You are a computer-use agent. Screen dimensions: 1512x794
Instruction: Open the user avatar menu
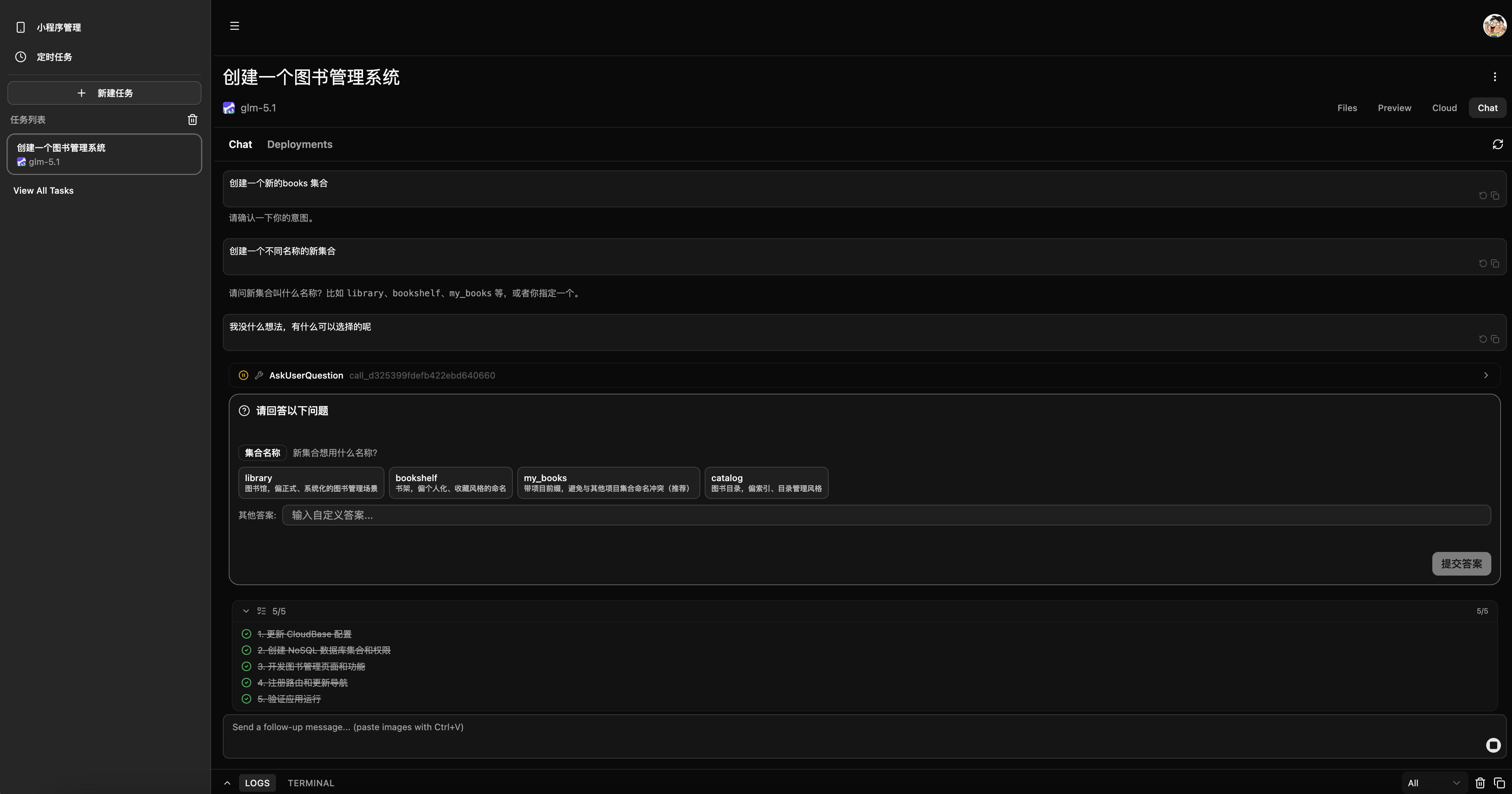[1494, 26]
